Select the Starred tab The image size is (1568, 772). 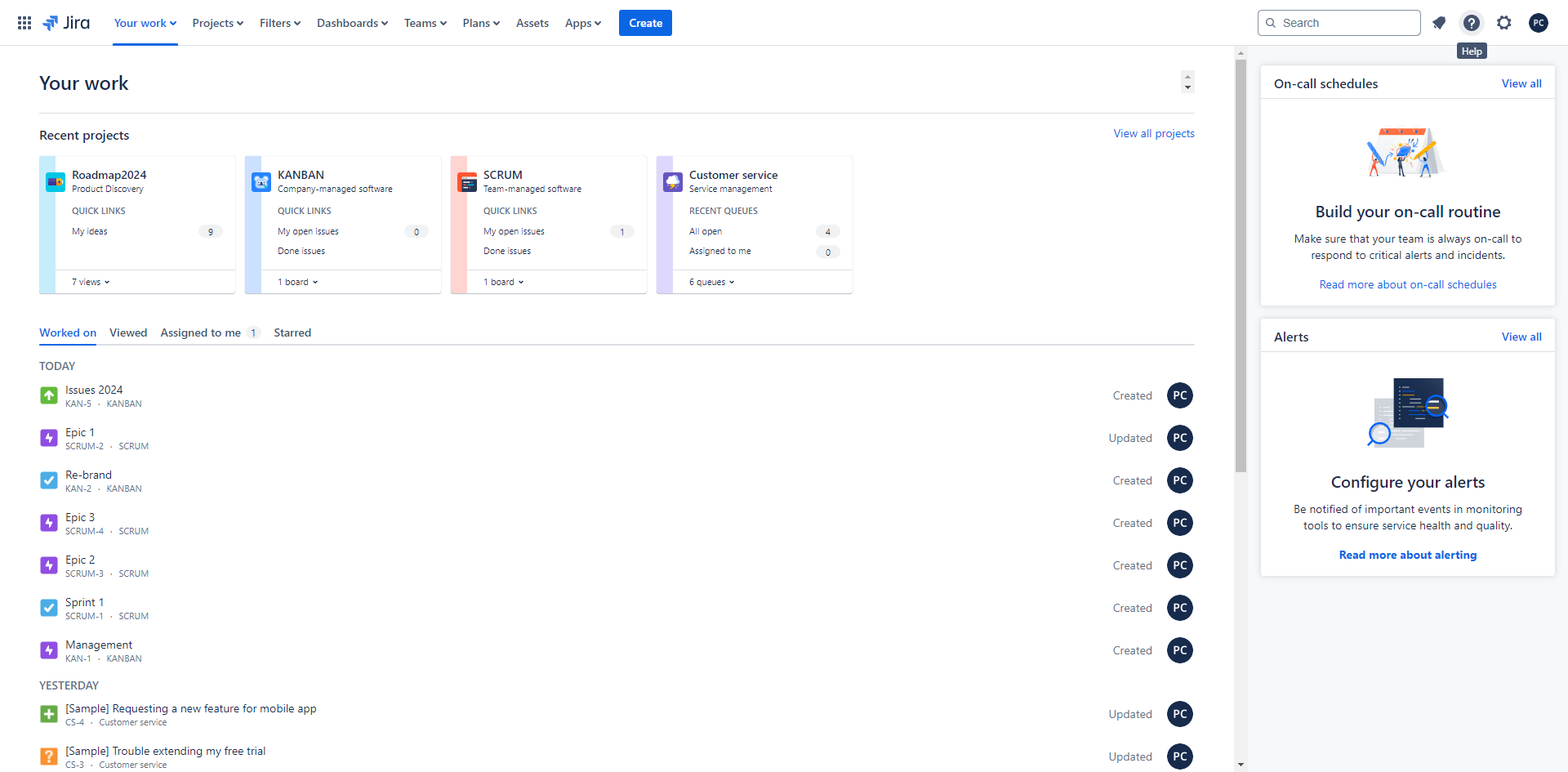pos(292,332)
